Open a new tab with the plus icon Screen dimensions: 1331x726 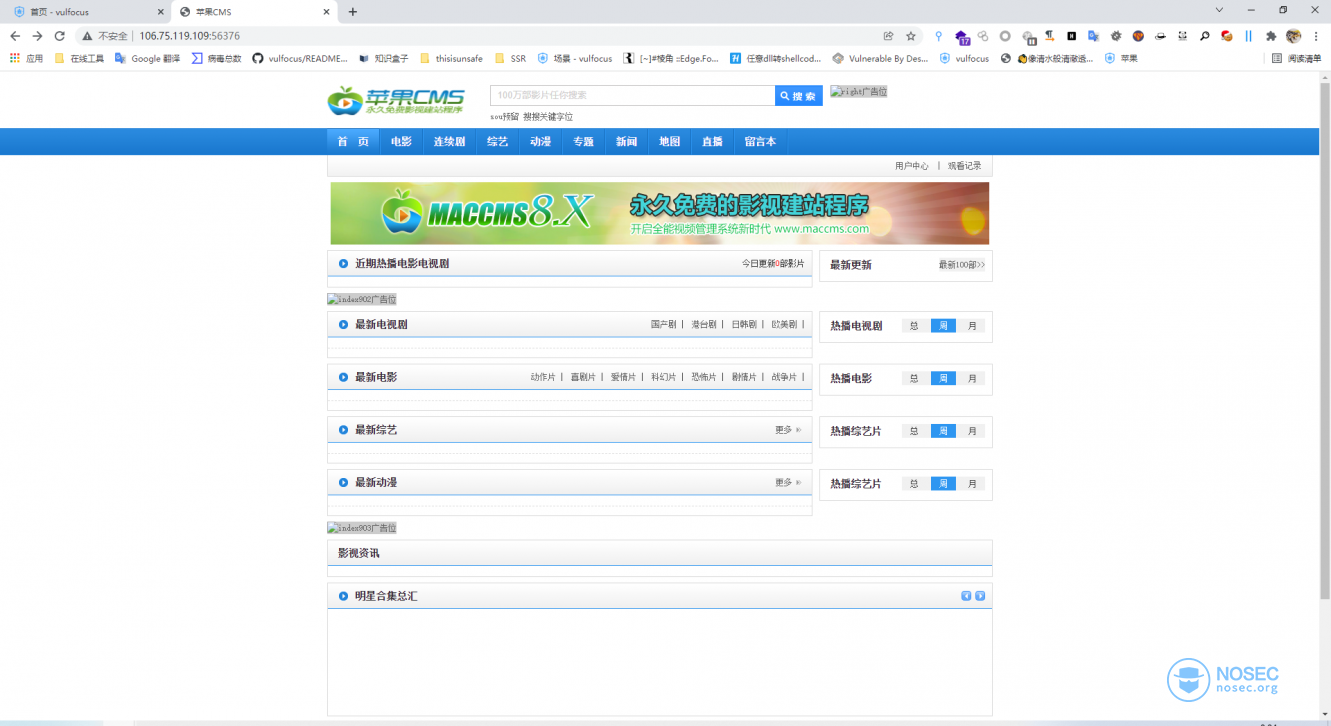coord(352,12)
